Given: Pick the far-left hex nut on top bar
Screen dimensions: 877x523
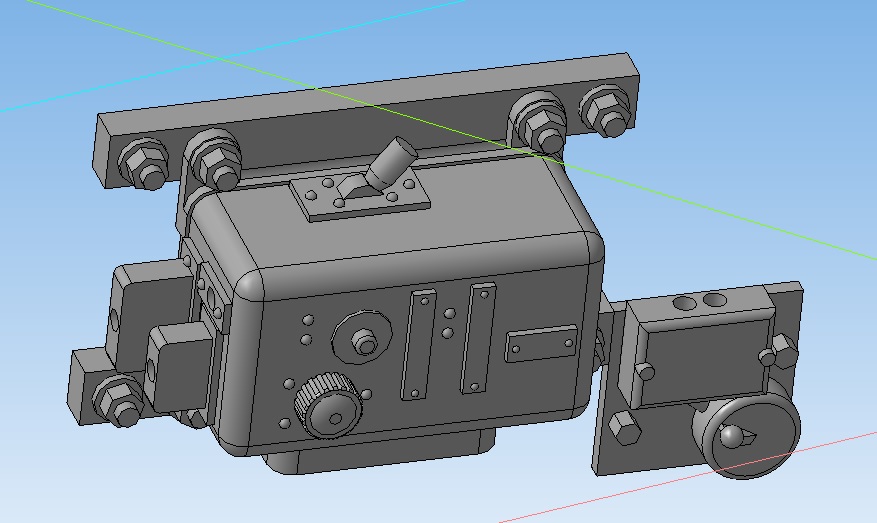Looking at the screenshot, I should pos(143,163).
